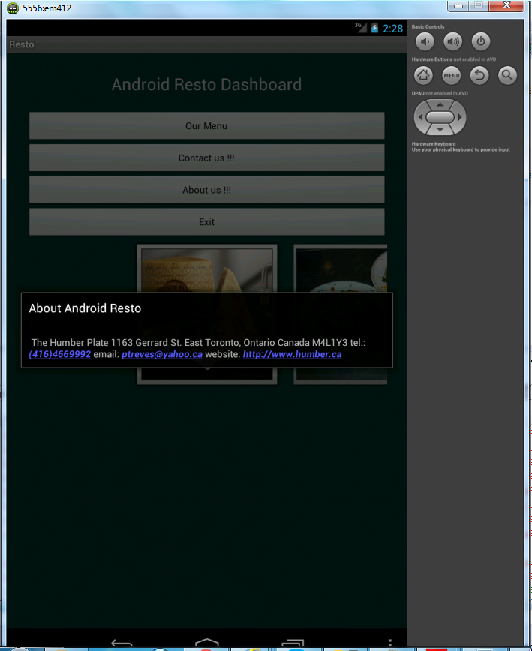Tap the Our Menu button
Image resolution: width=532 pixels, height=651 pixels.
click(206, 125)
